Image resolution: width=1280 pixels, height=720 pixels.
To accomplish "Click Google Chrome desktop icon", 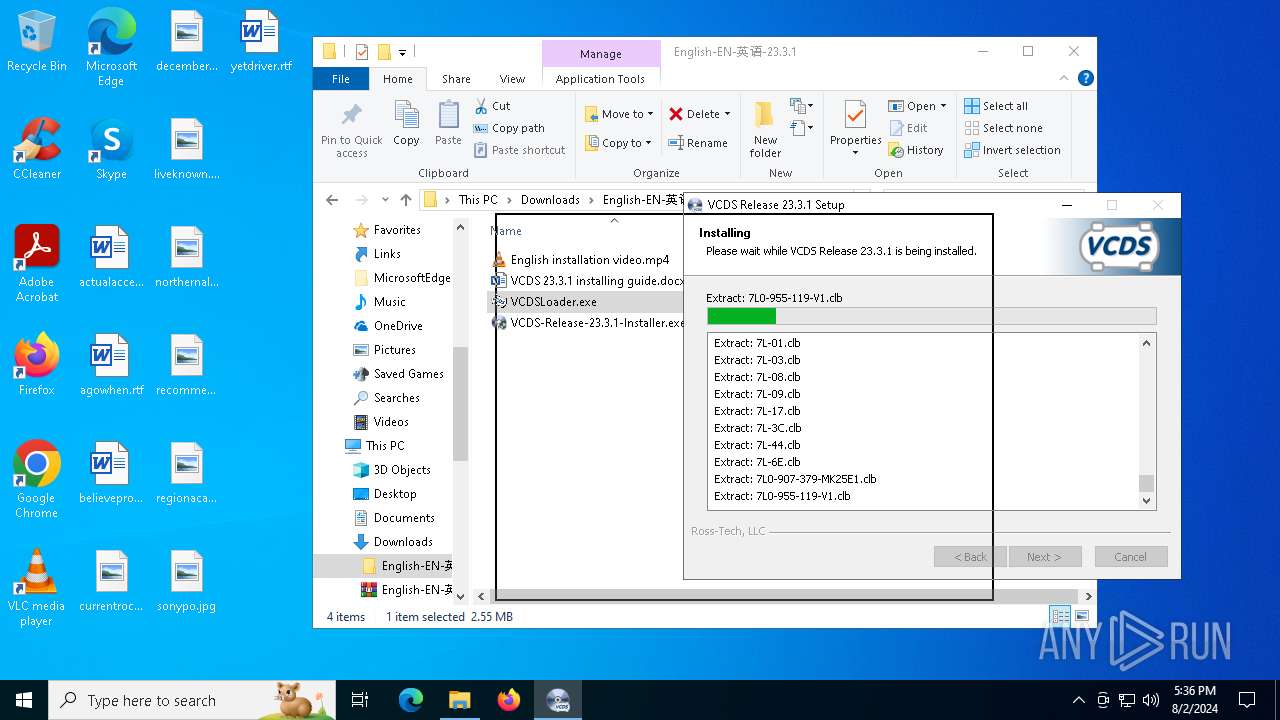I will (37, 480).
